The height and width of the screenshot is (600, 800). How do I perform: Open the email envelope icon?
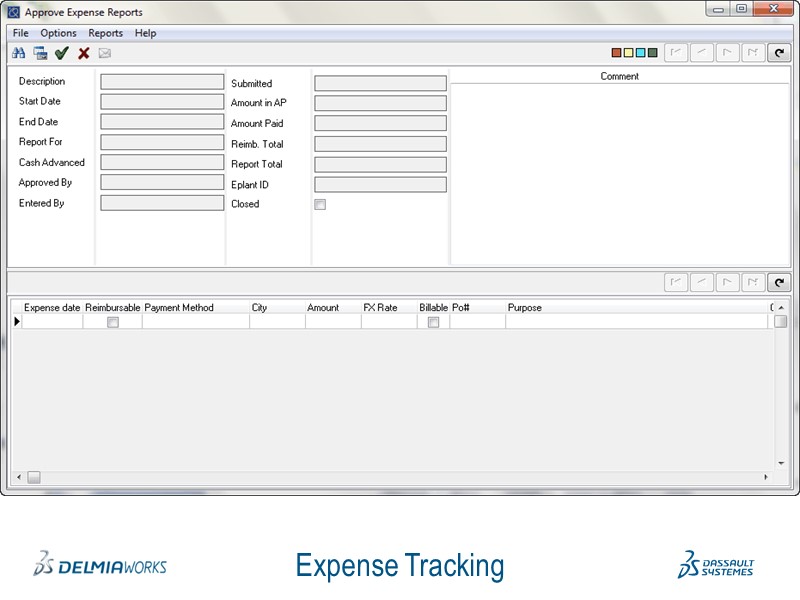104,53
